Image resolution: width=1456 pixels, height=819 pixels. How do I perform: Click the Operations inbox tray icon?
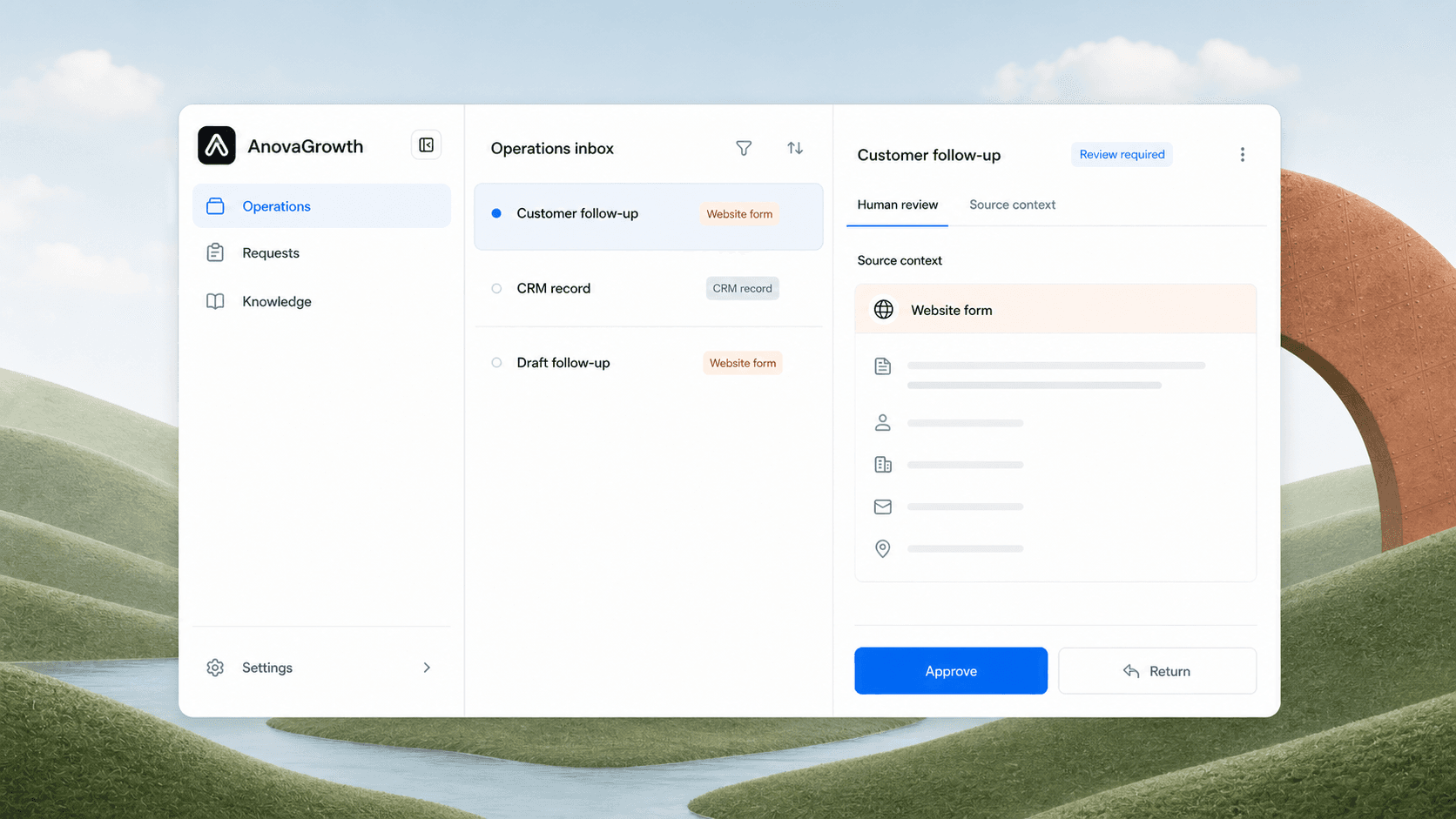215,206
